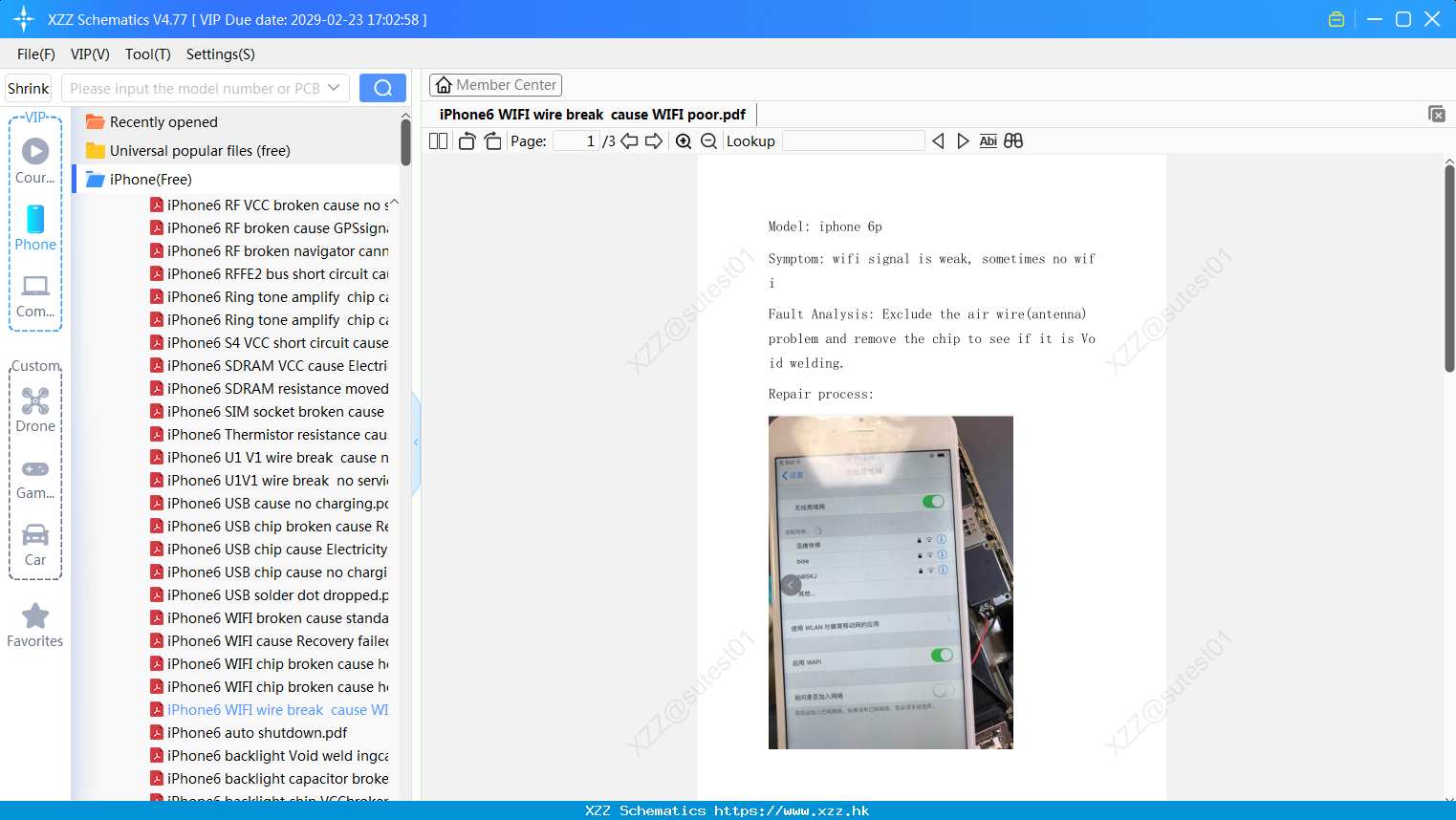The width and height of the screenshot is (1456, 820).
Task: Open iPhone6 backlight Void weld file
Action: [269, 756]
